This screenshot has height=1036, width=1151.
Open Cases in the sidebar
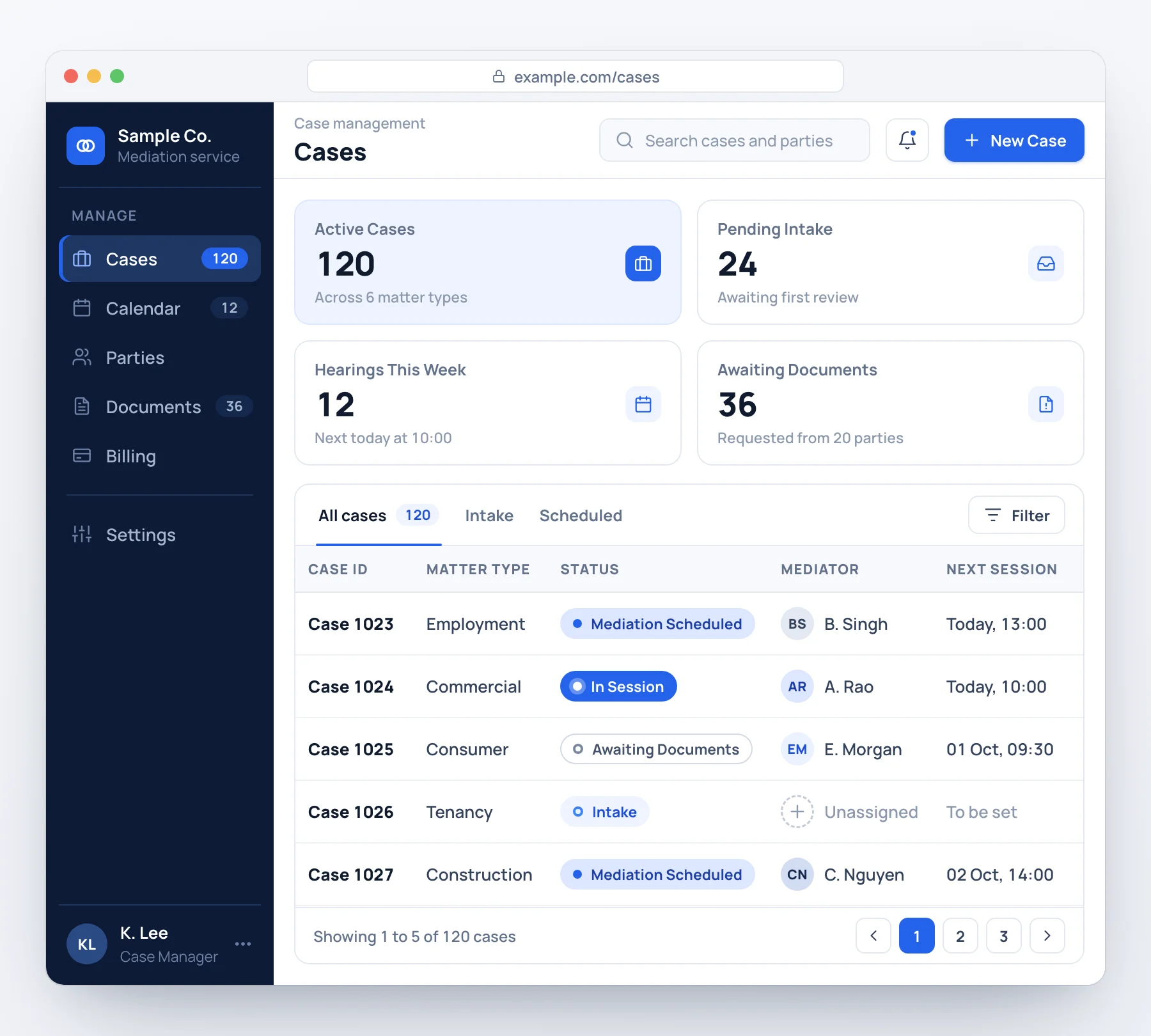click(160, 258)
